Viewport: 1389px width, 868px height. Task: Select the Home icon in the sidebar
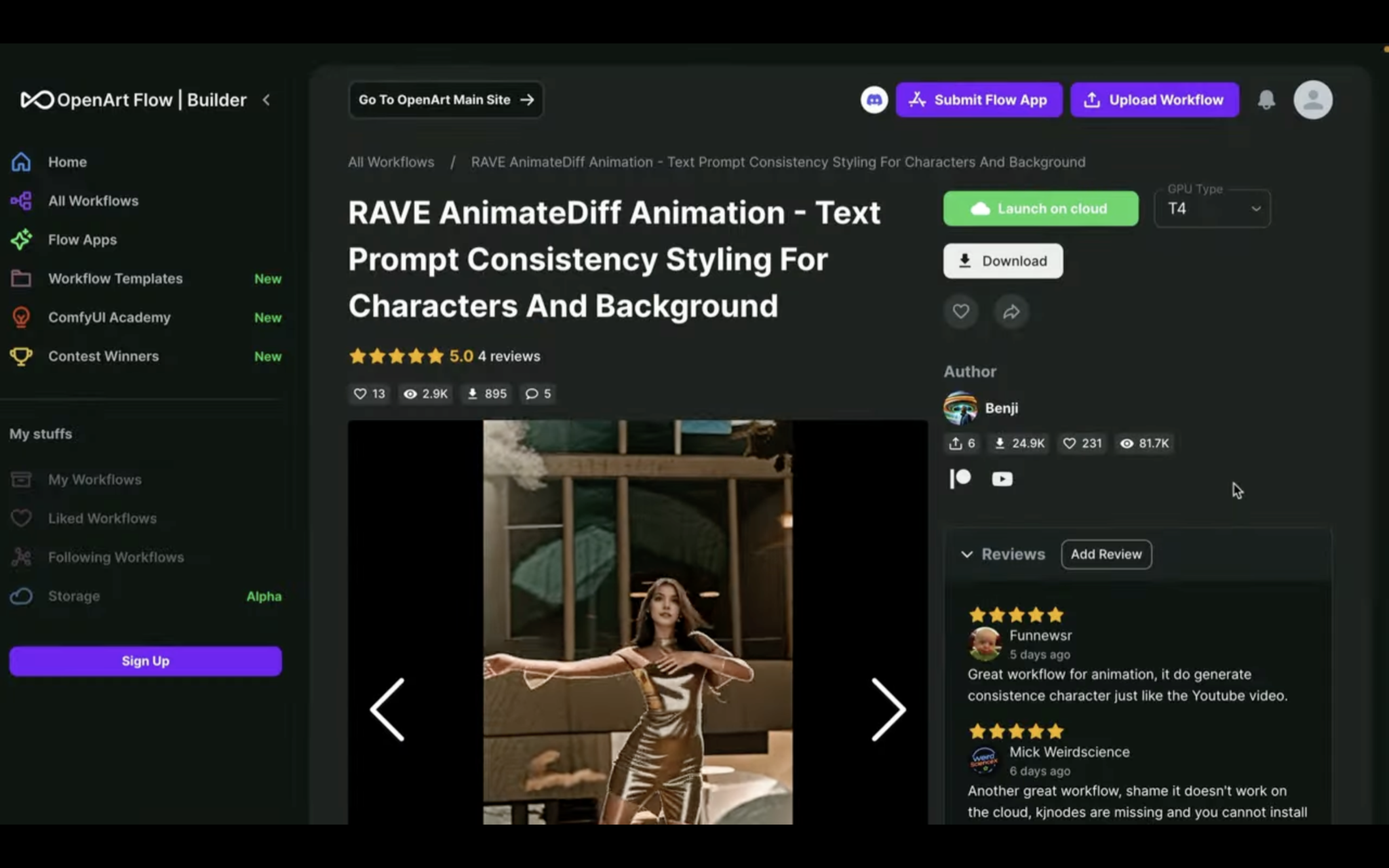(x=21, y=161)
